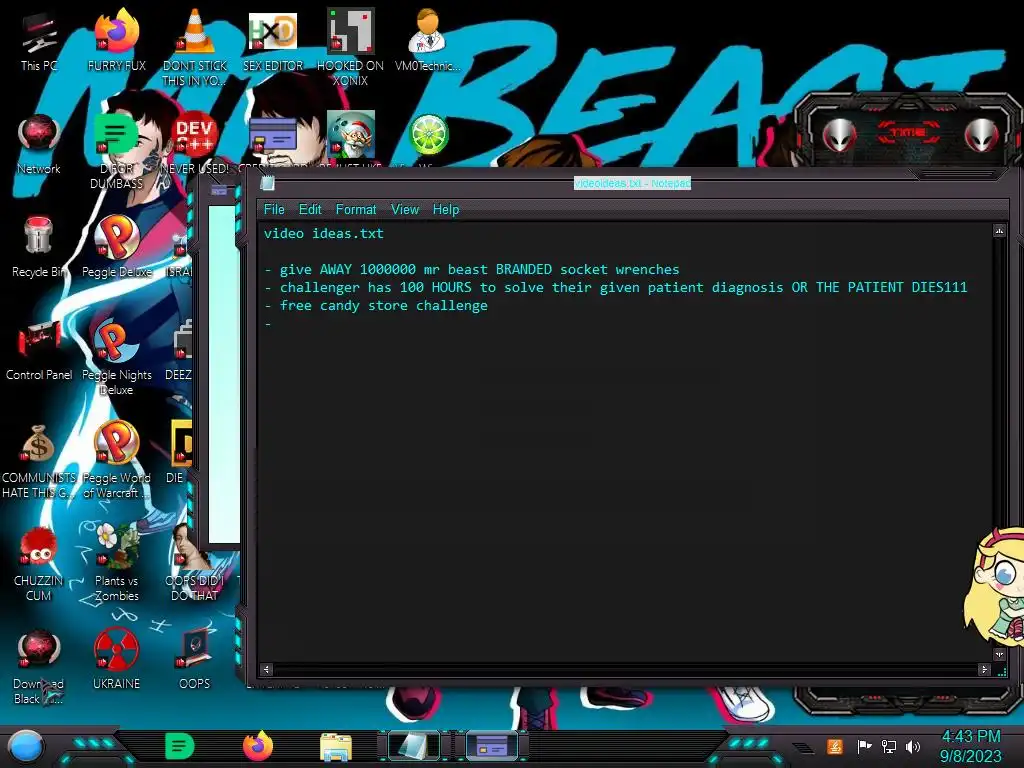1024x768 pixels.
Task: Click the 'free candy store challenge' line
Action: pos(376,306)
